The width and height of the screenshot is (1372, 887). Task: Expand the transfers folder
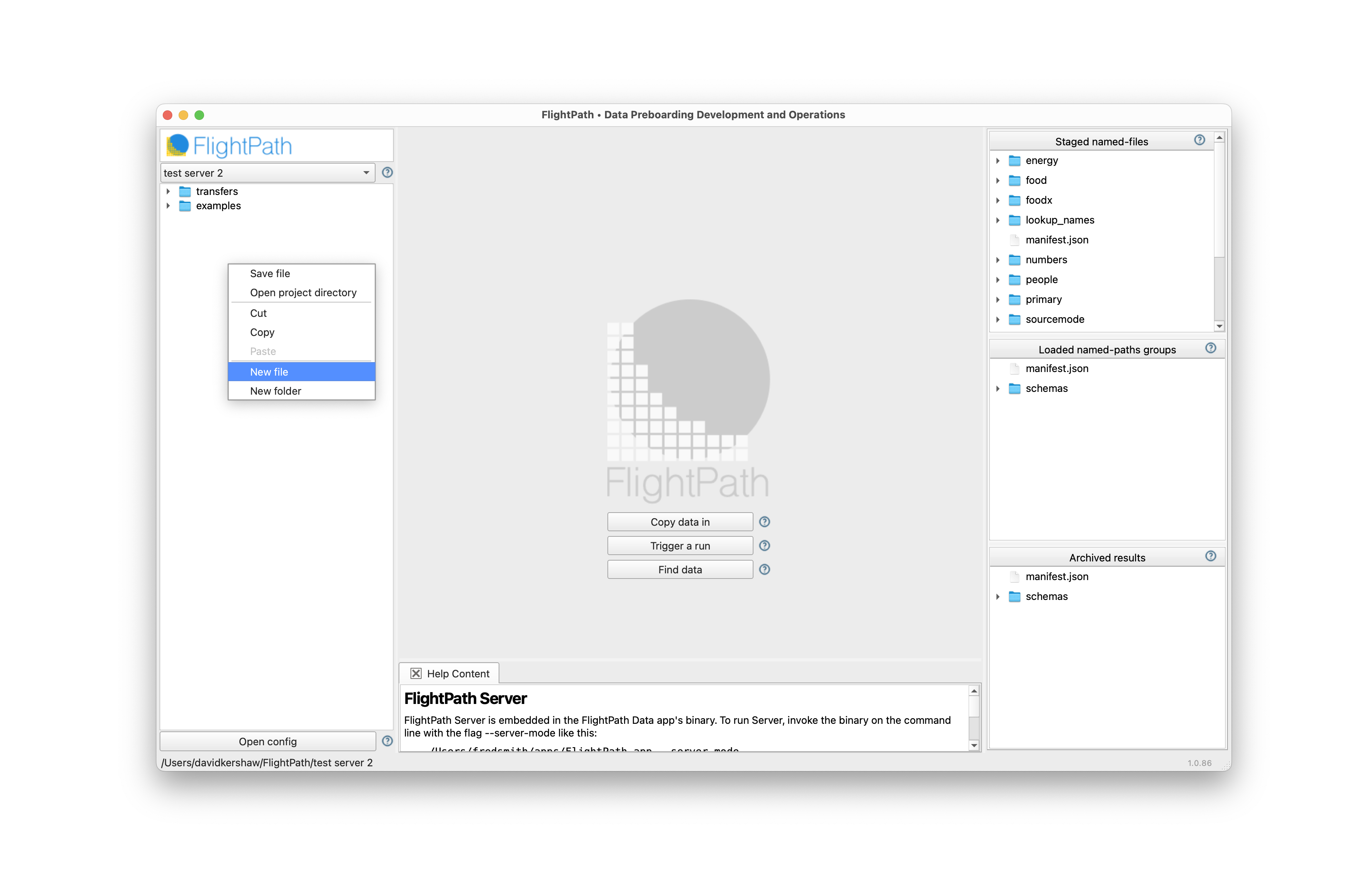pos(168,191)
